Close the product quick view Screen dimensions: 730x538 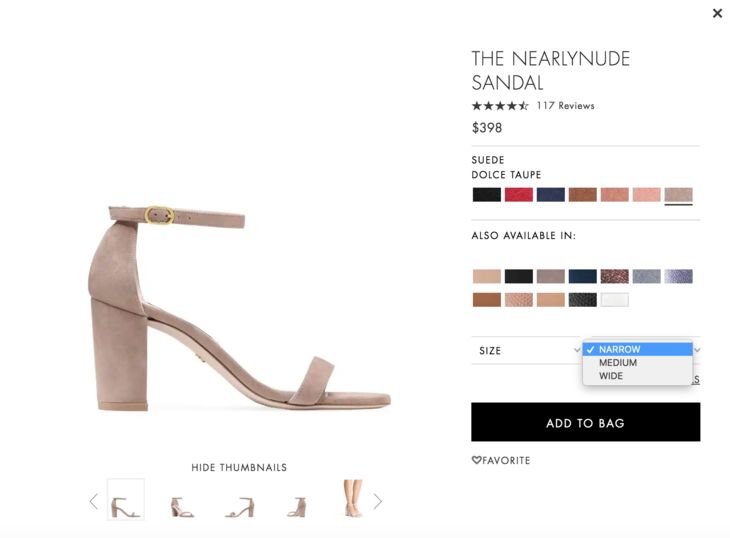(x=717, y=13)
